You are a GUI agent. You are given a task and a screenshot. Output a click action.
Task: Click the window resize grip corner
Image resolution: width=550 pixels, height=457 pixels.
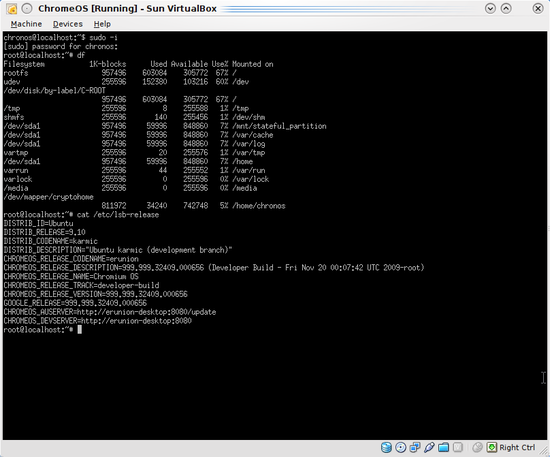click(x=544, y=451)
